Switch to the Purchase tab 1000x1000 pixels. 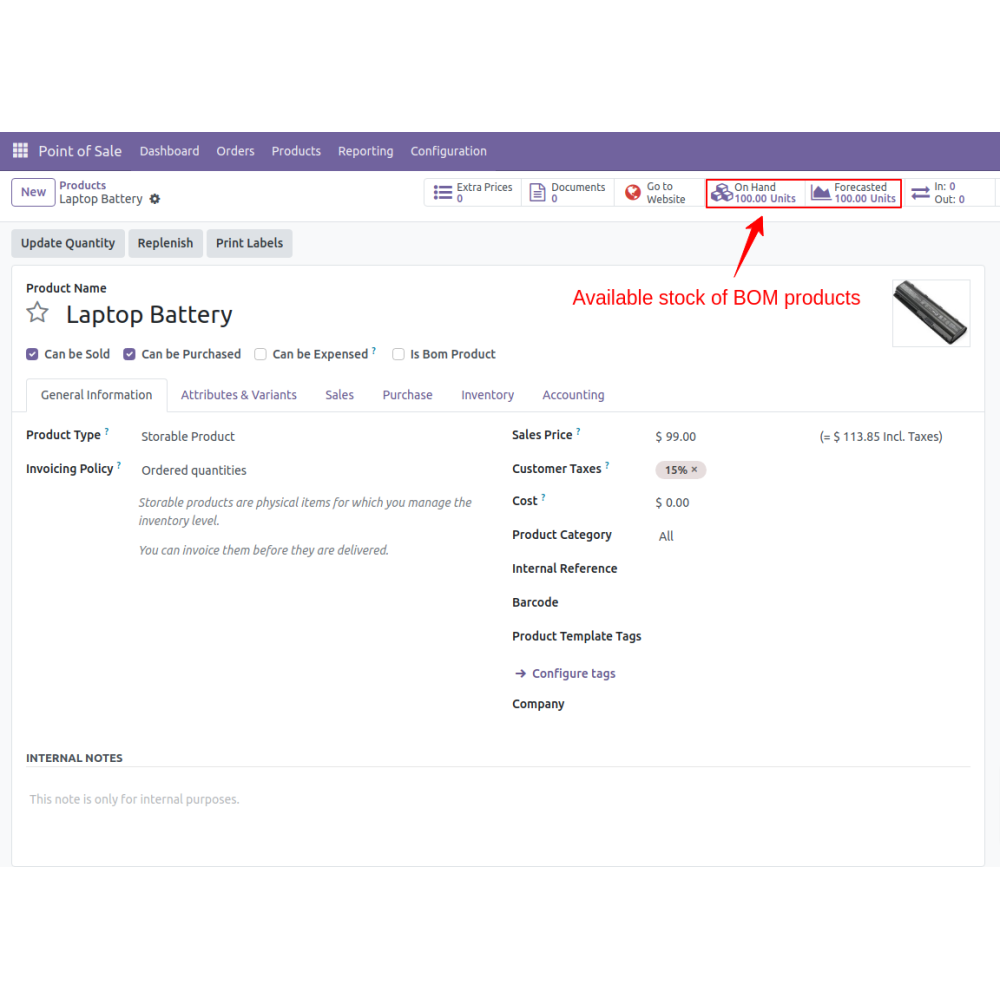[408, 395]
